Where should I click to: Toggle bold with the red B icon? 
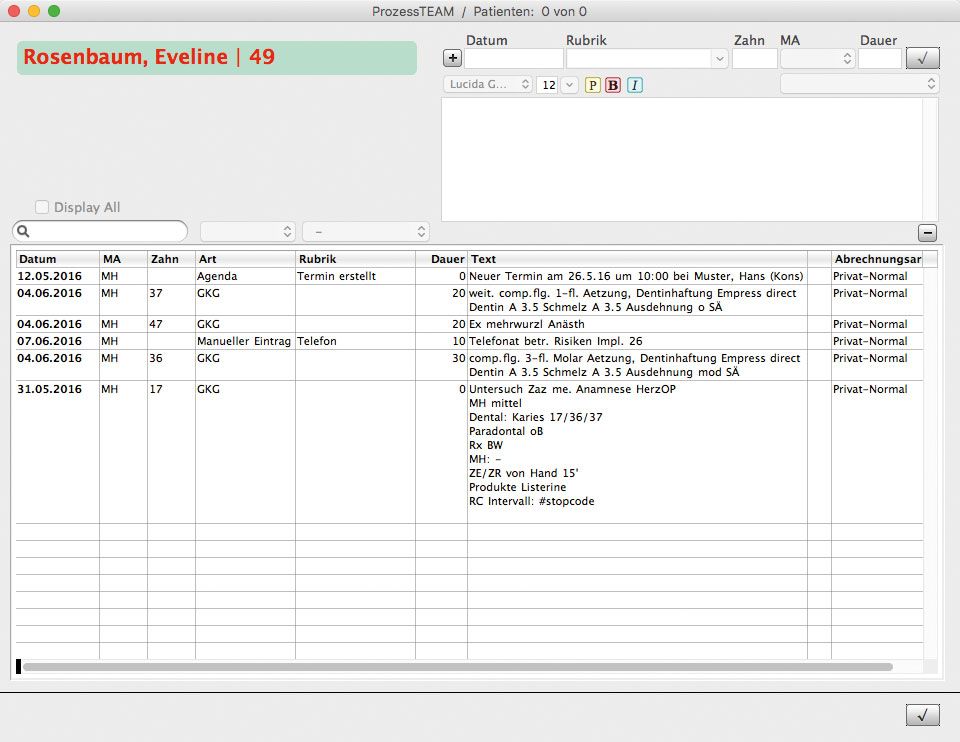pos(613,85)
